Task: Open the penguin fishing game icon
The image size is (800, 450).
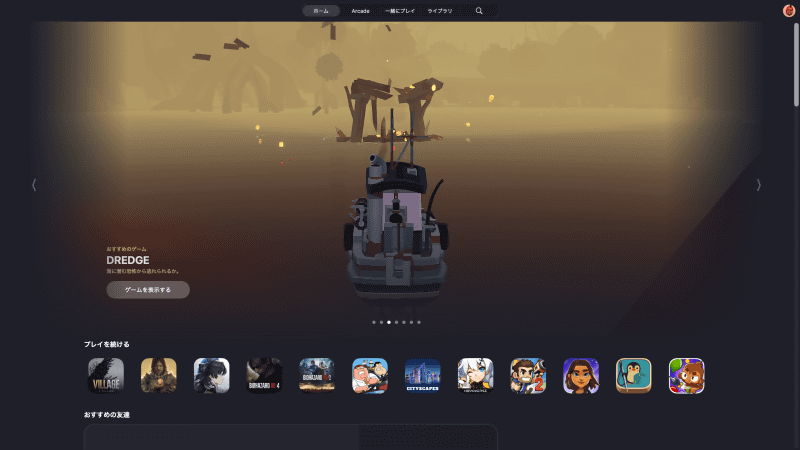Action: point(634,376)
